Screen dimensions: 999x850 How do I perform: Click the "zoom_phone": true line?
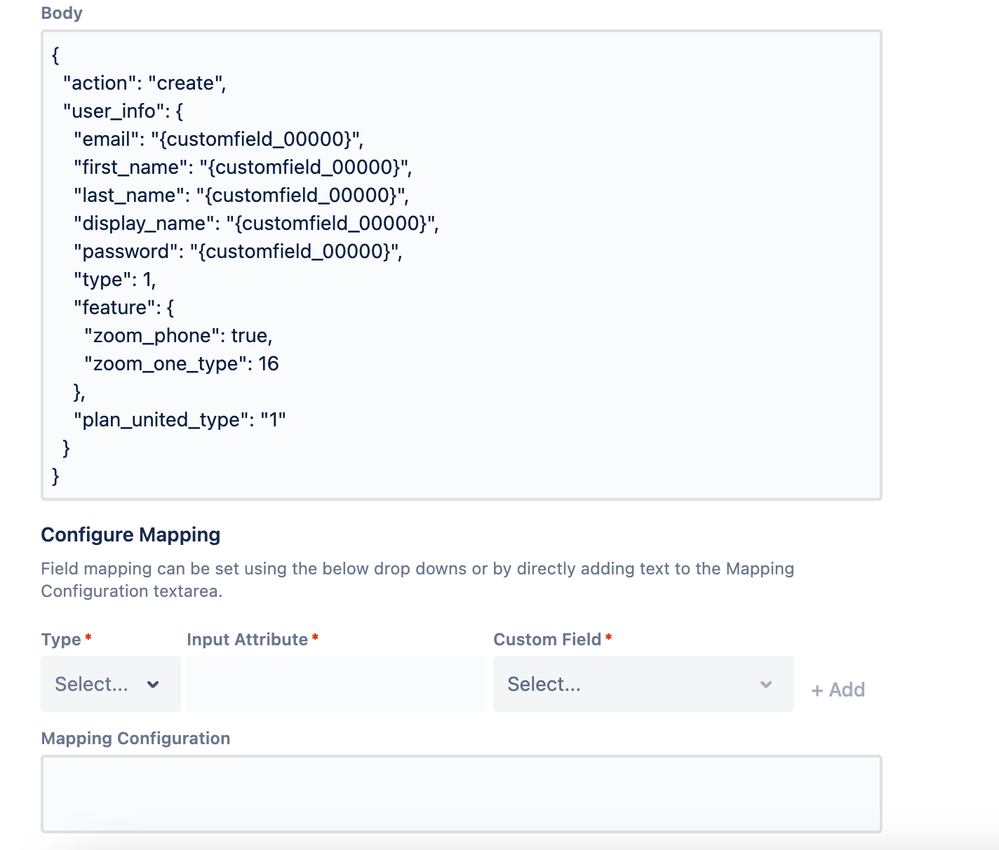point(178,335)
